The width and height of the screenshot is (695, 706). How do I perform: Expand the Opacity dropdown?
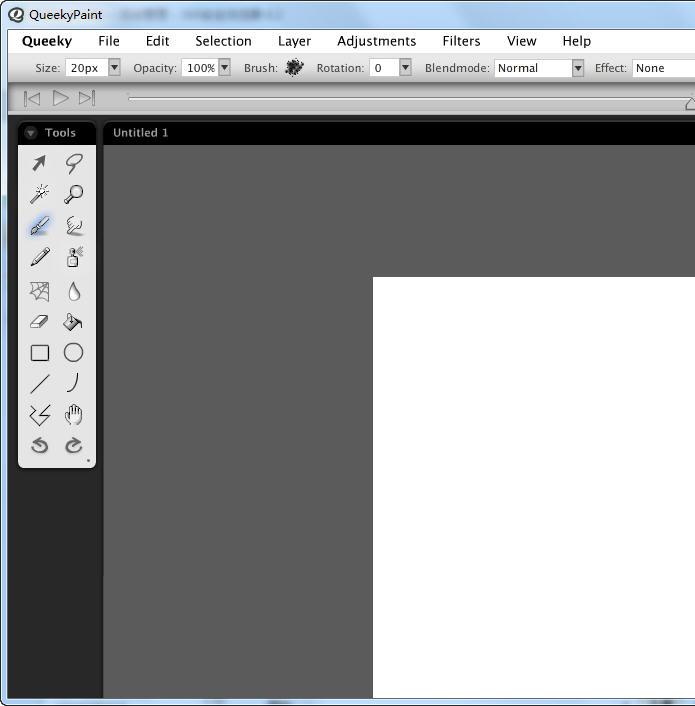coord(224,68)
